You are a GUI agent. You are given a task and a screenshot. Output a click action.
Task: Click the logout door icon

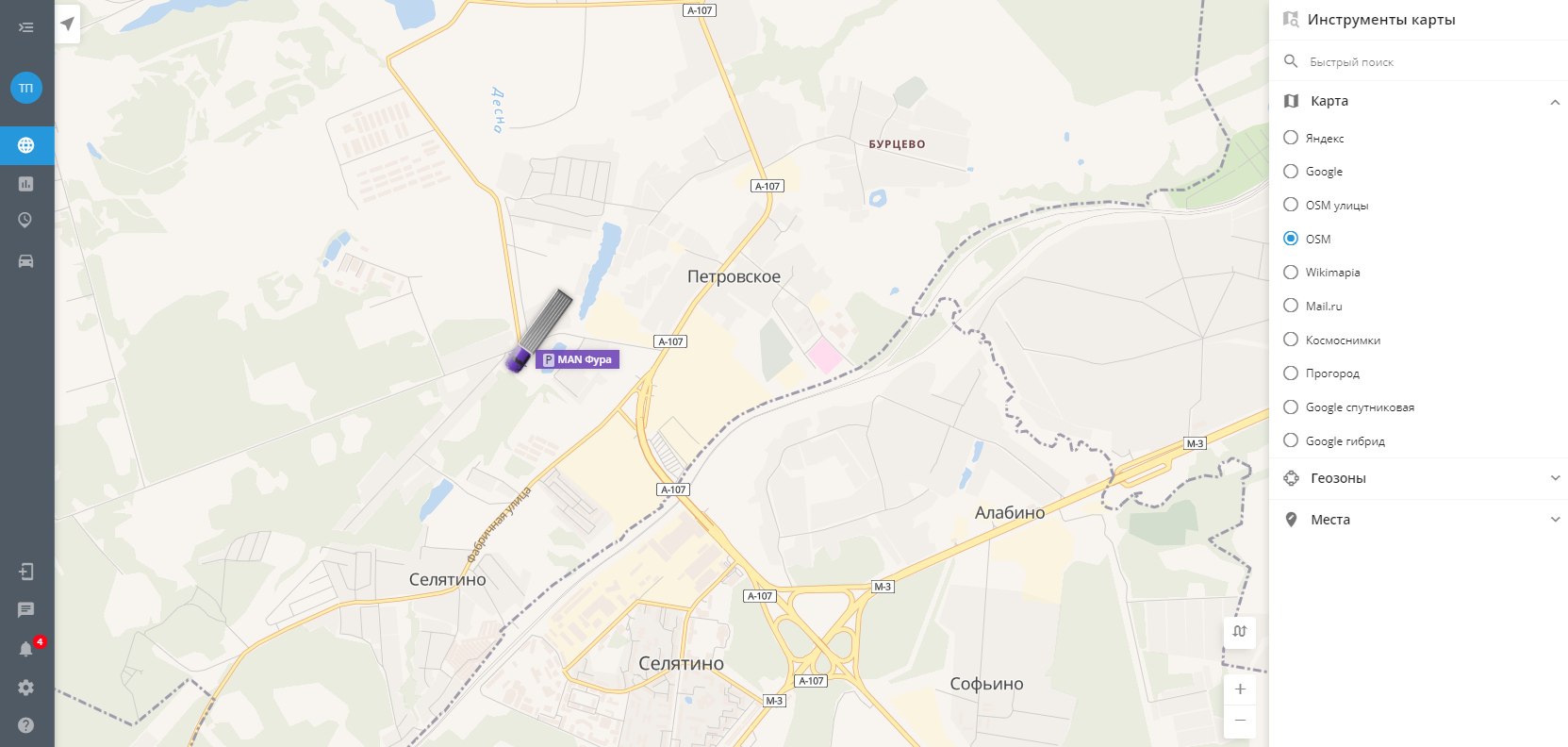26,572
